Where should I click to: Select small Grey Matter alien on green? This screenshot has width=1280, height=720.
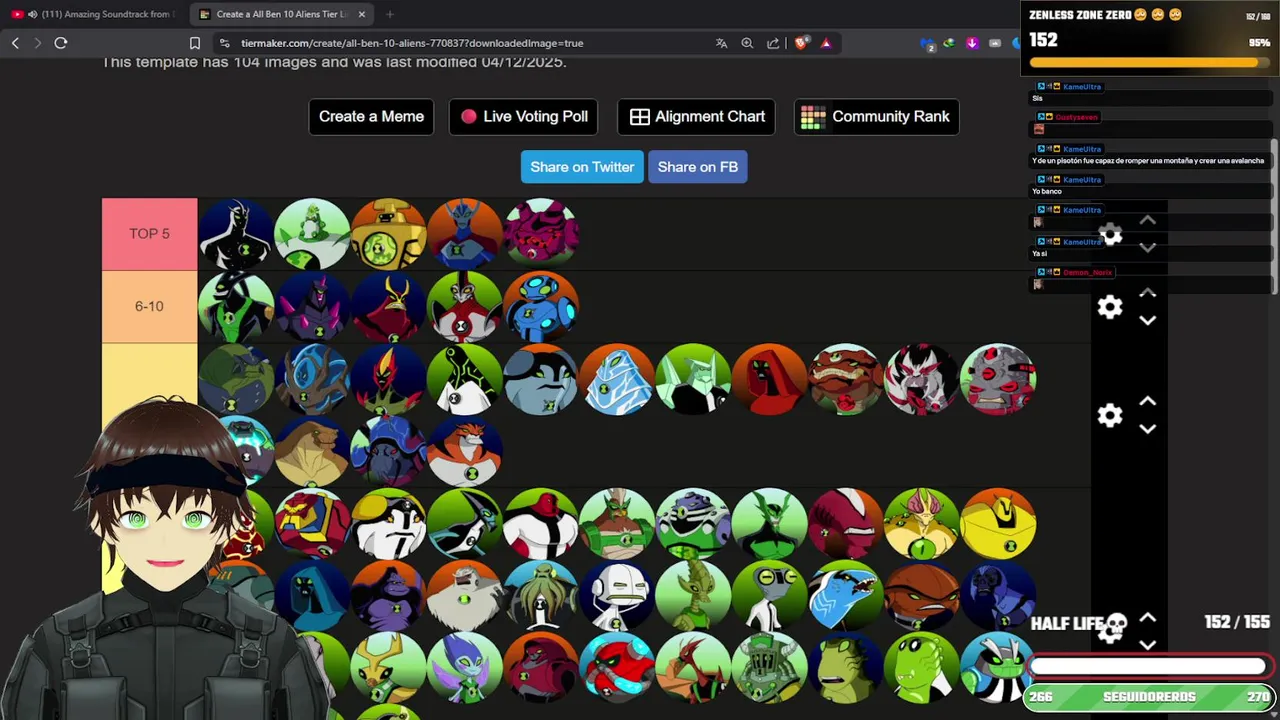769,597
